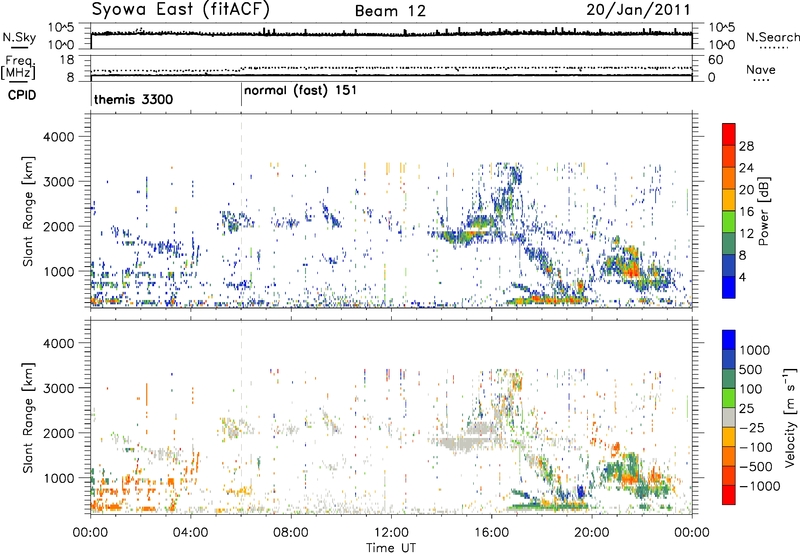
Task: Click the '08:00' time tick label
Action: (x=291, y=533)
